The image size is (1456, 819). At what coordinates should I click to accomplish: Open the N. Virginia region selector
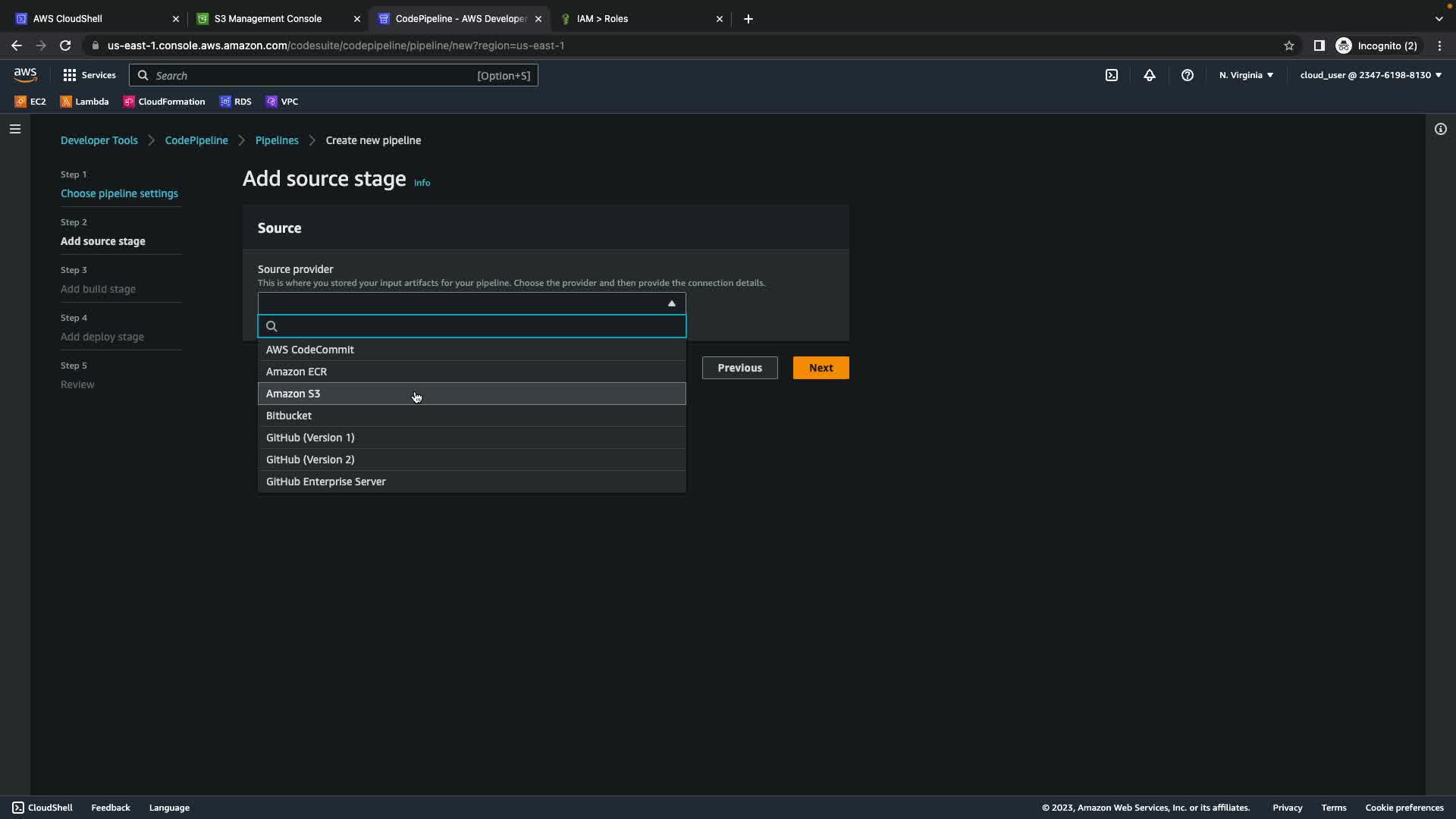(1246, 75)
